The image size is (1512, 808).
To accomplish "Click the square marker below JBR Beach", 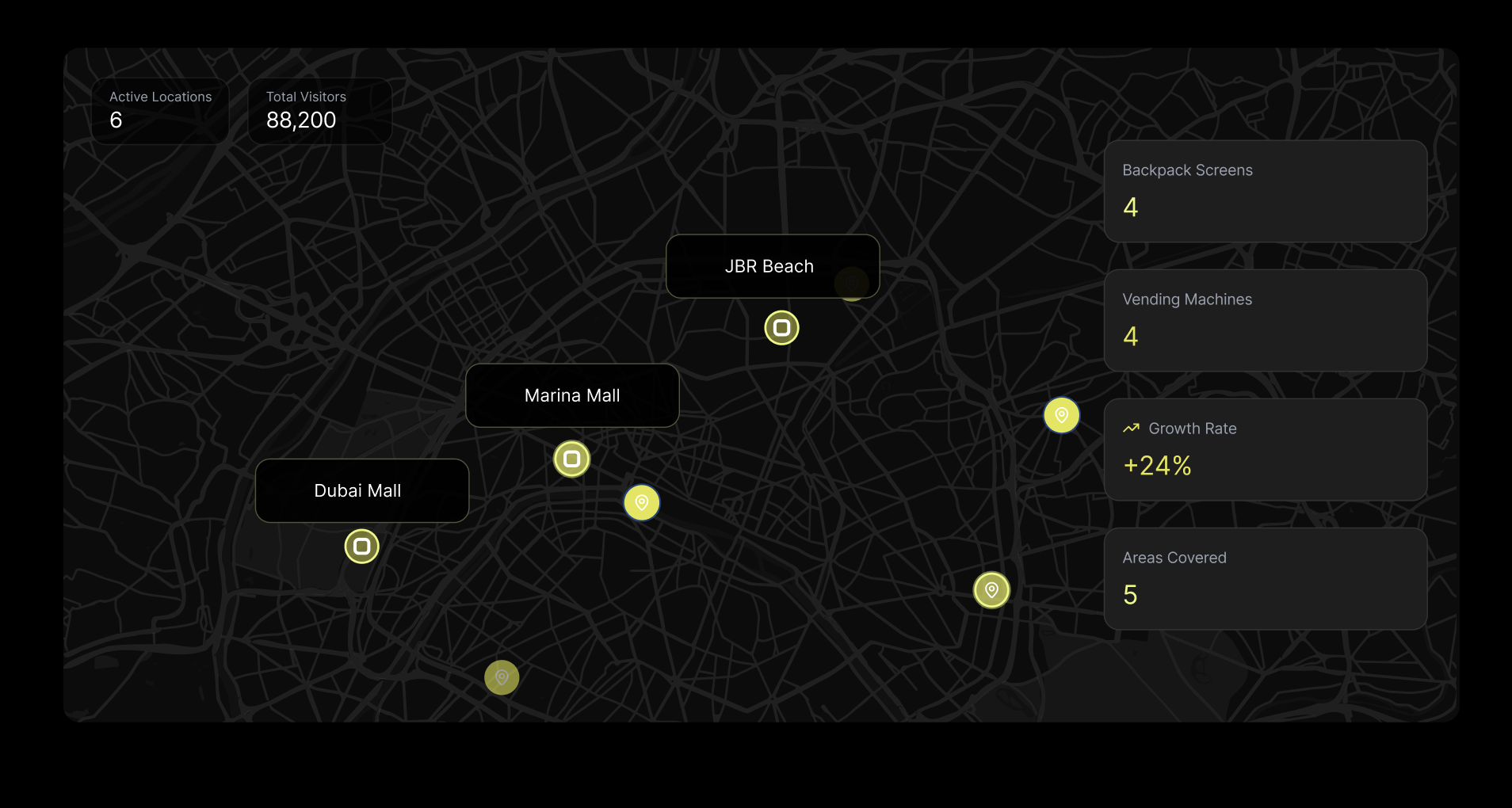I will click(x=781, y=328).
